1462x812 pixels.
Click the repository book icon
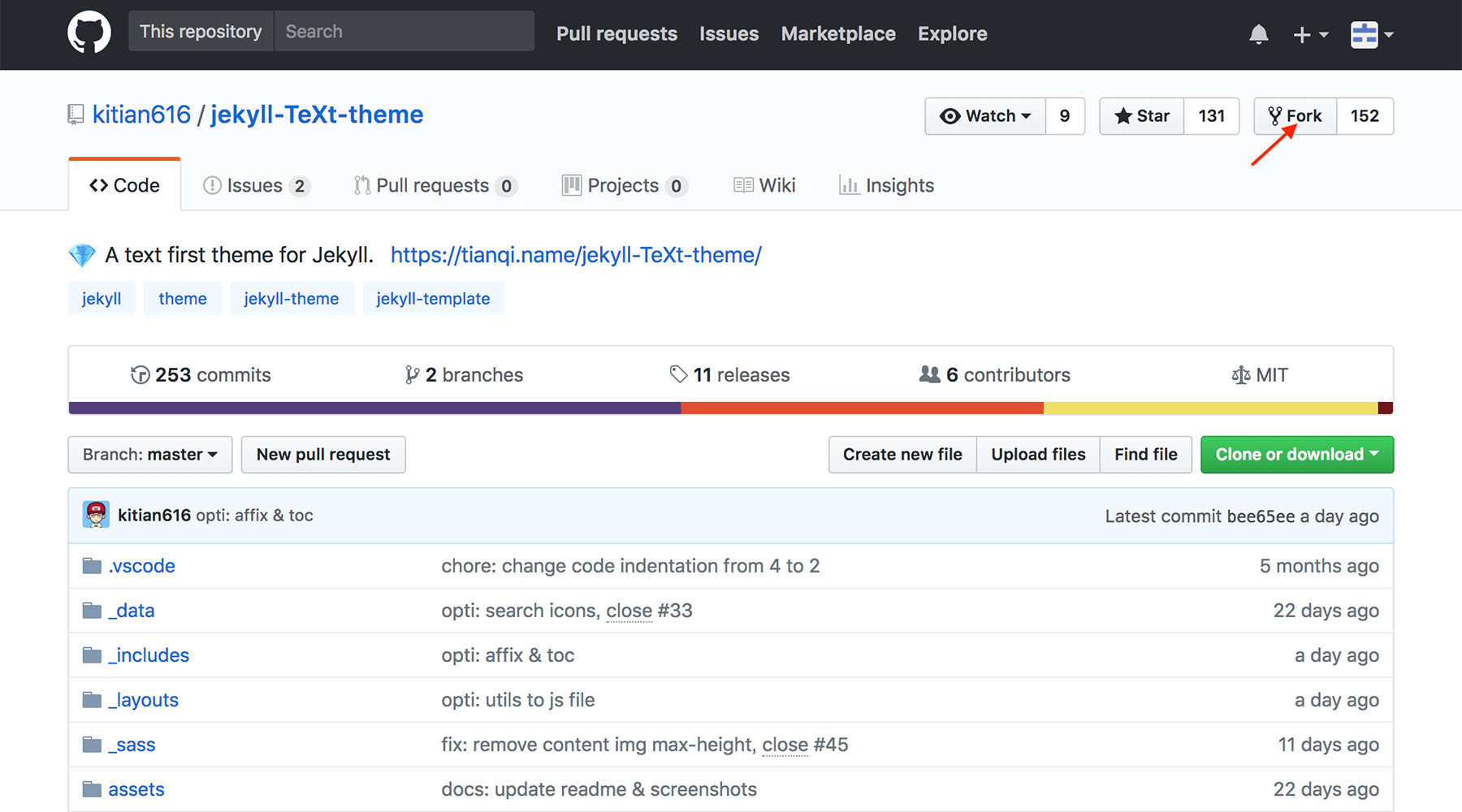76,114
